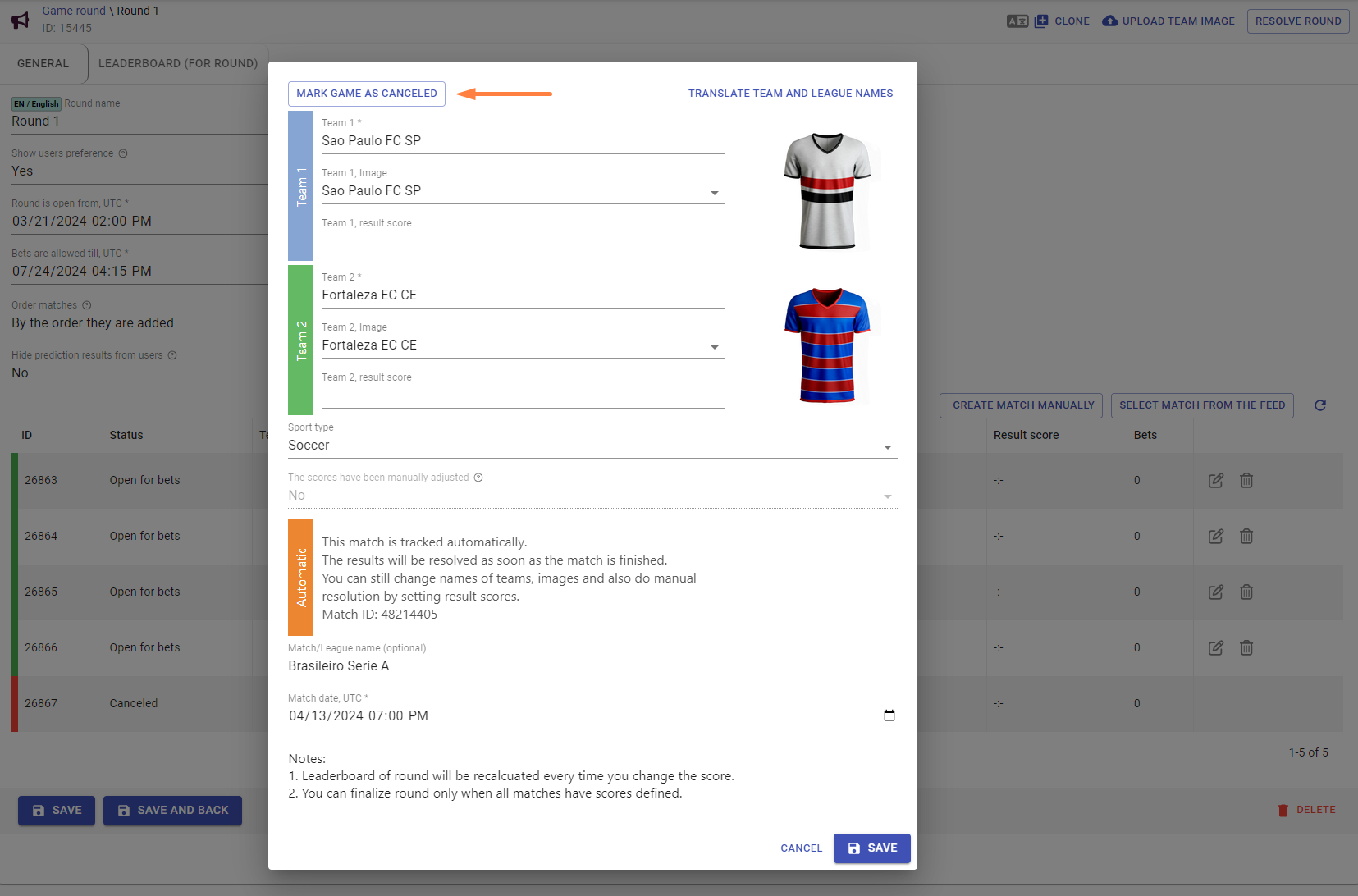This screenshot has width=1358, height=896.
Task: Expand Team 2 Image dropdown
Action: (x=714, y=347)
